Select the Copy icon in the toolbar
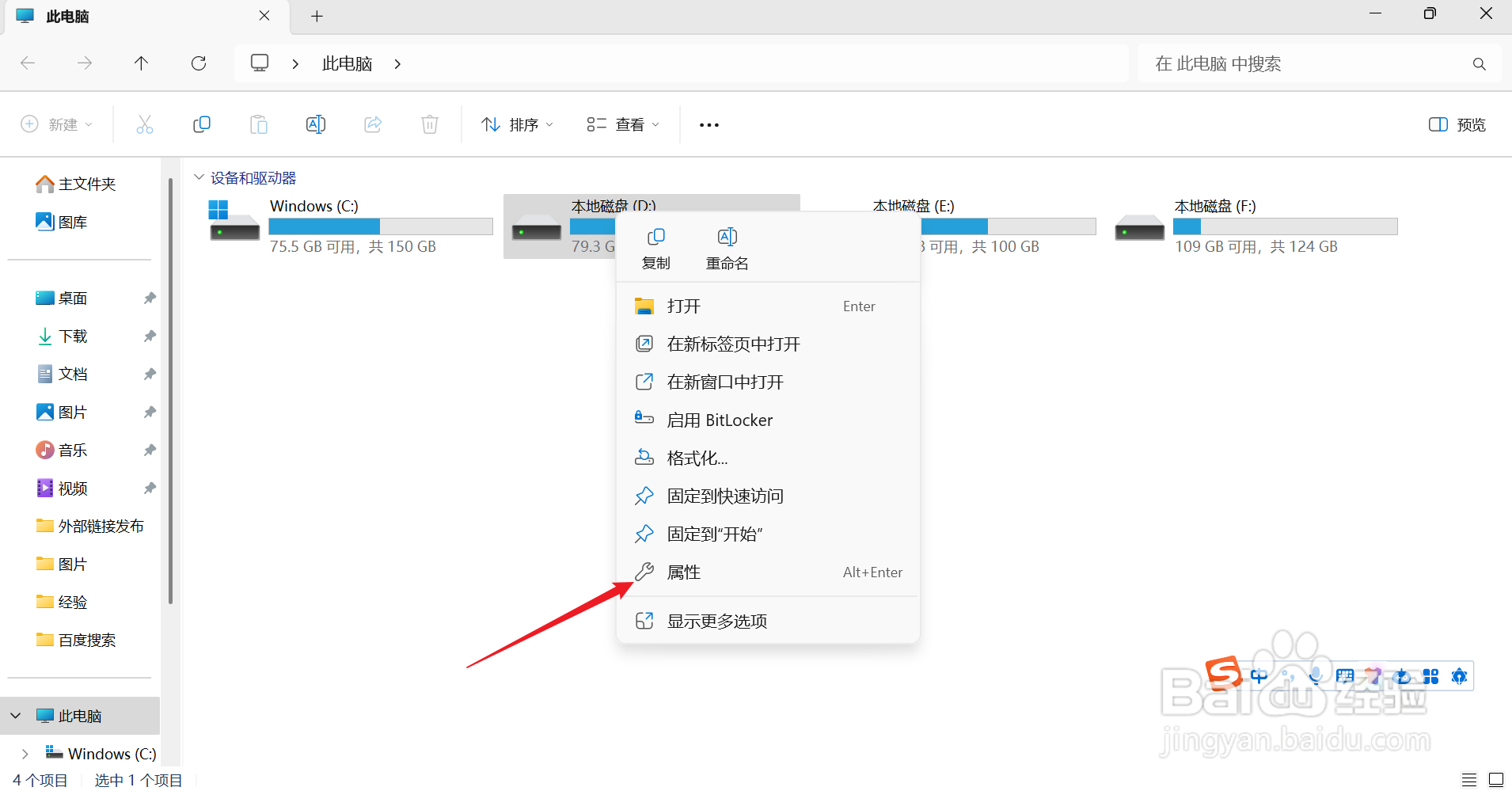Viewport: 1512px width, 791px height. pyautogui.click(x=202, y=124)
